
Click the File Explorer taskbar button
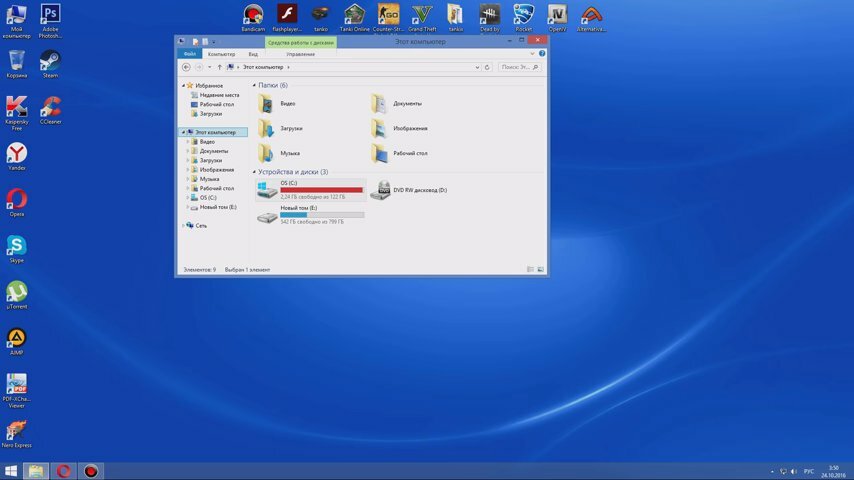point(36,471)
